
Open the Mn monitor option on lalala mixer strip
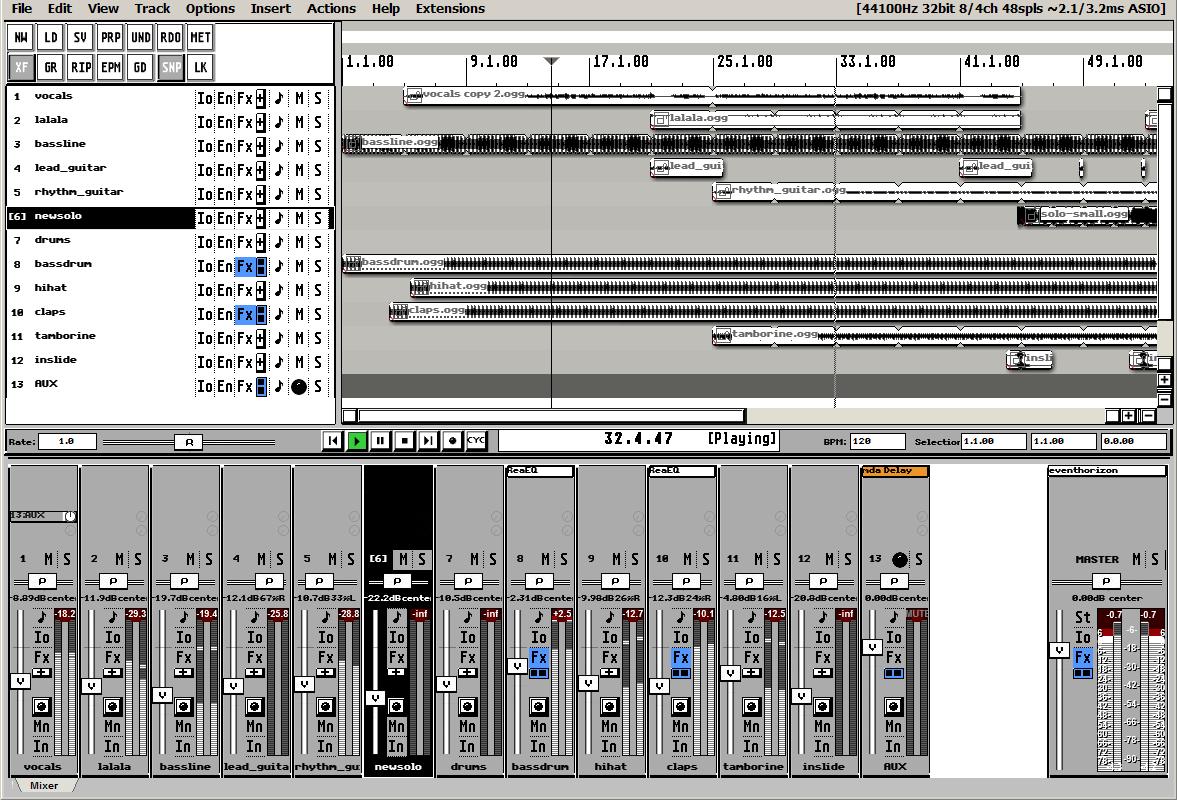click(x=112, y=727)
